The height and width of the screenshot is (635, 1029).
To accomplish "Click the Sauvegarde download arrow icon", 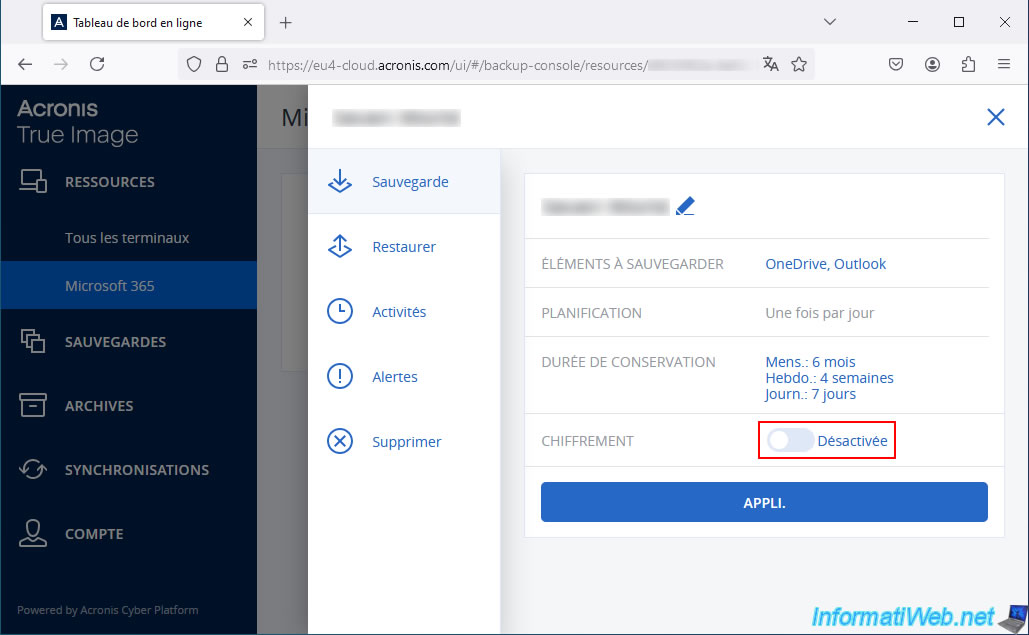I will [340, 182].
